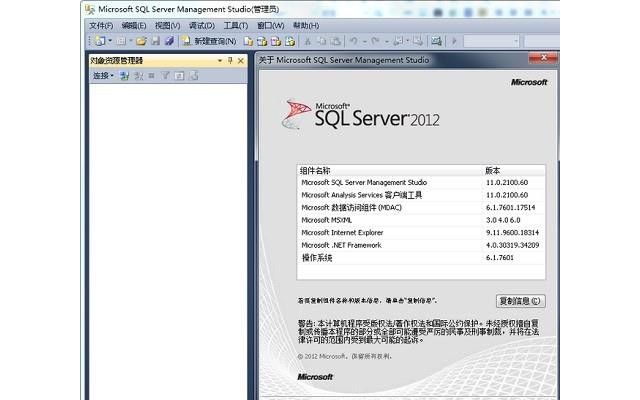Click the Refresh icon in Object Explorer
The image size is (640, 400).
point(179,76)
